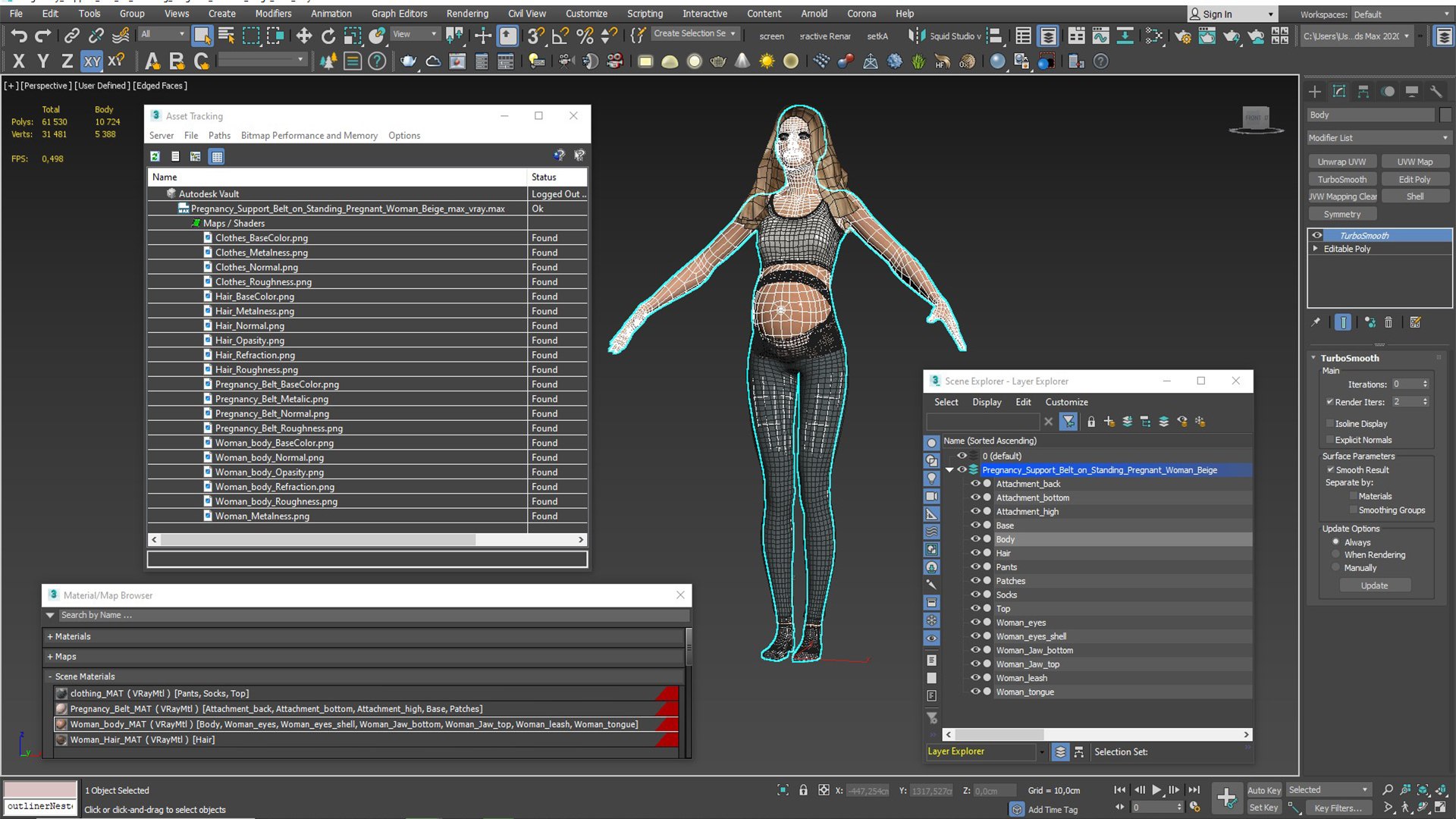Remove modifier with the trash icon

point(1389,322)
